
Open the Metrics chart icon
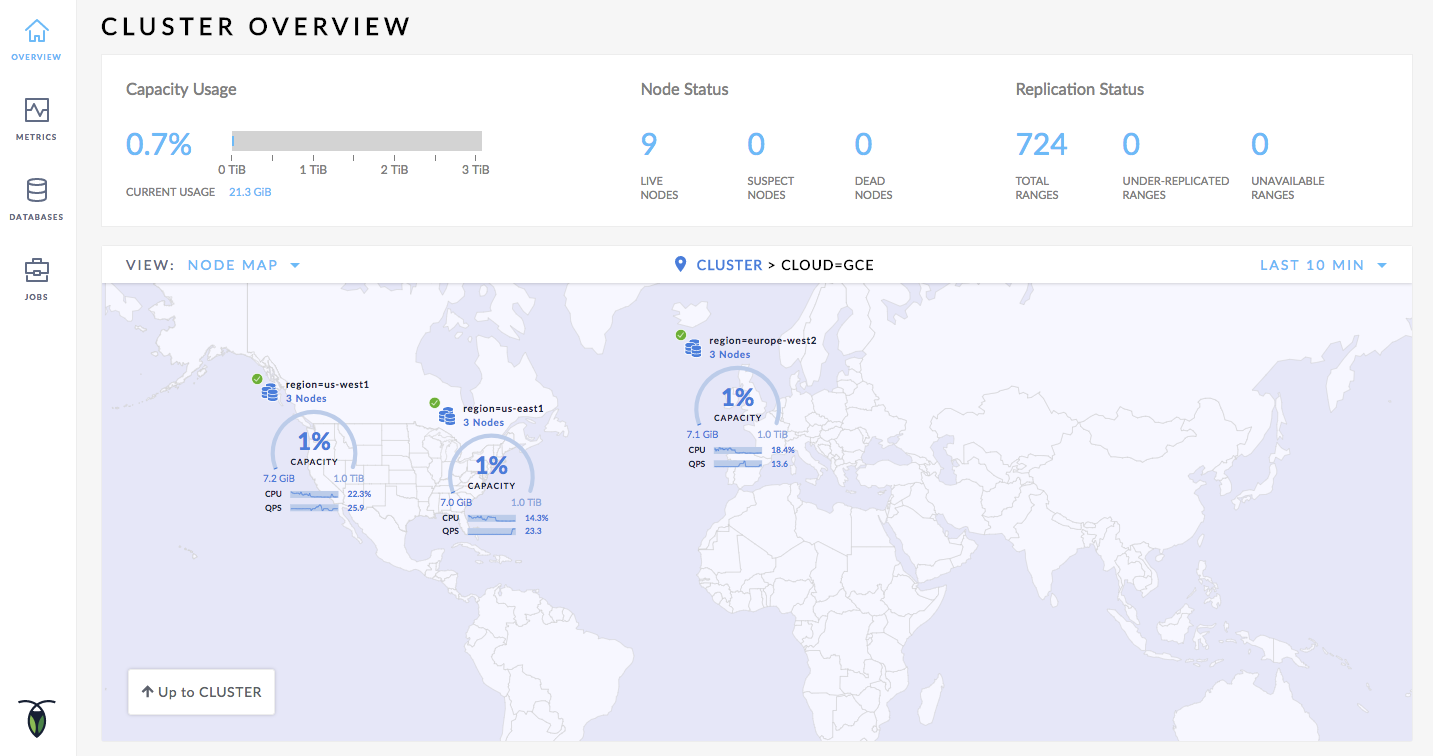click(37, 110)
